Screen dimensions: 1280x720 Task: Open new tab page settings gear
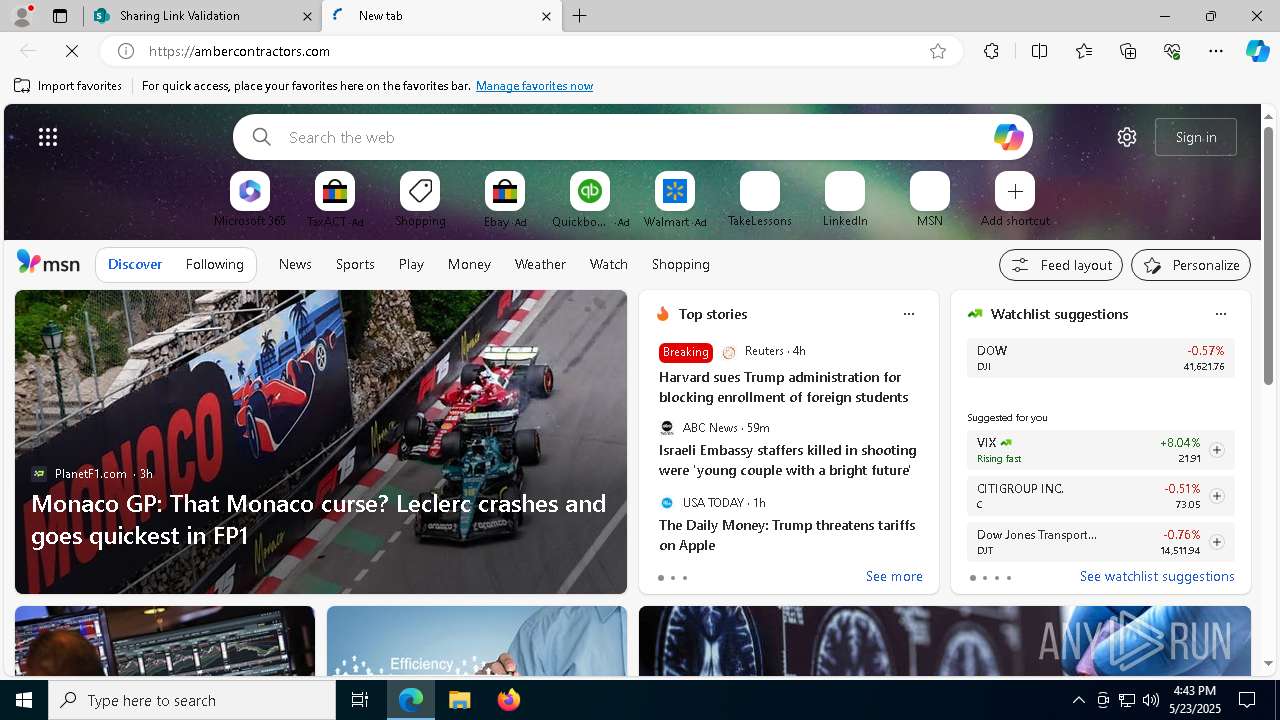[1127, 137]
